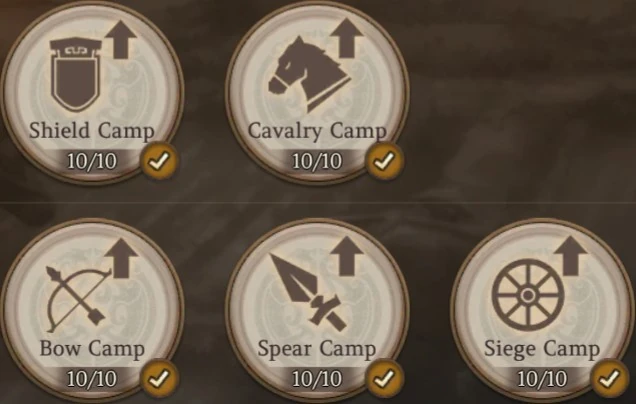Click the upgrade arrow on Shield Camp
Screen dimensions: 636x404
tap(120, 40)
